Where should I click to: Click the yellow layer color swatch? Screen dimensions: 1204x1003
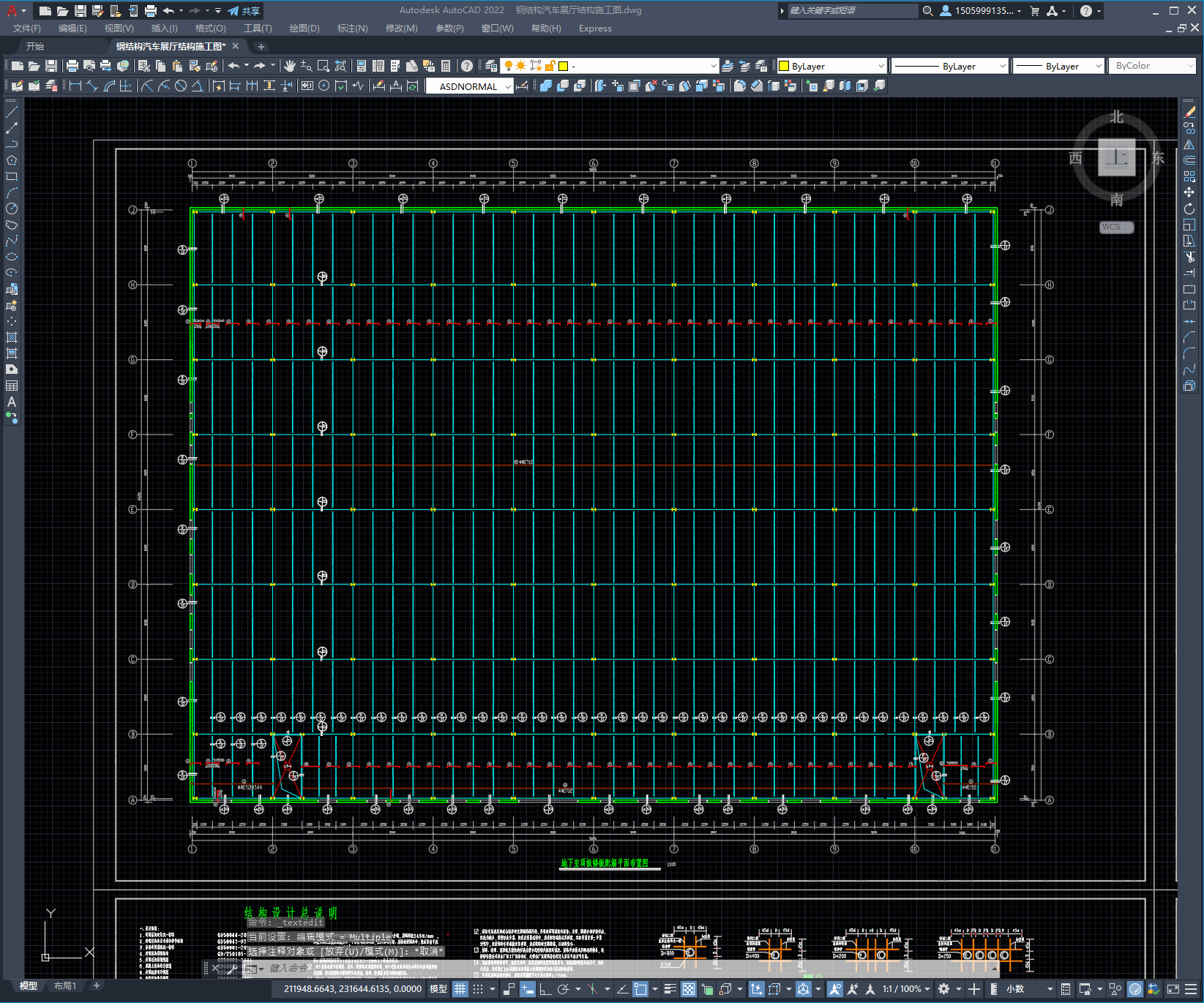tap(563, 66)
